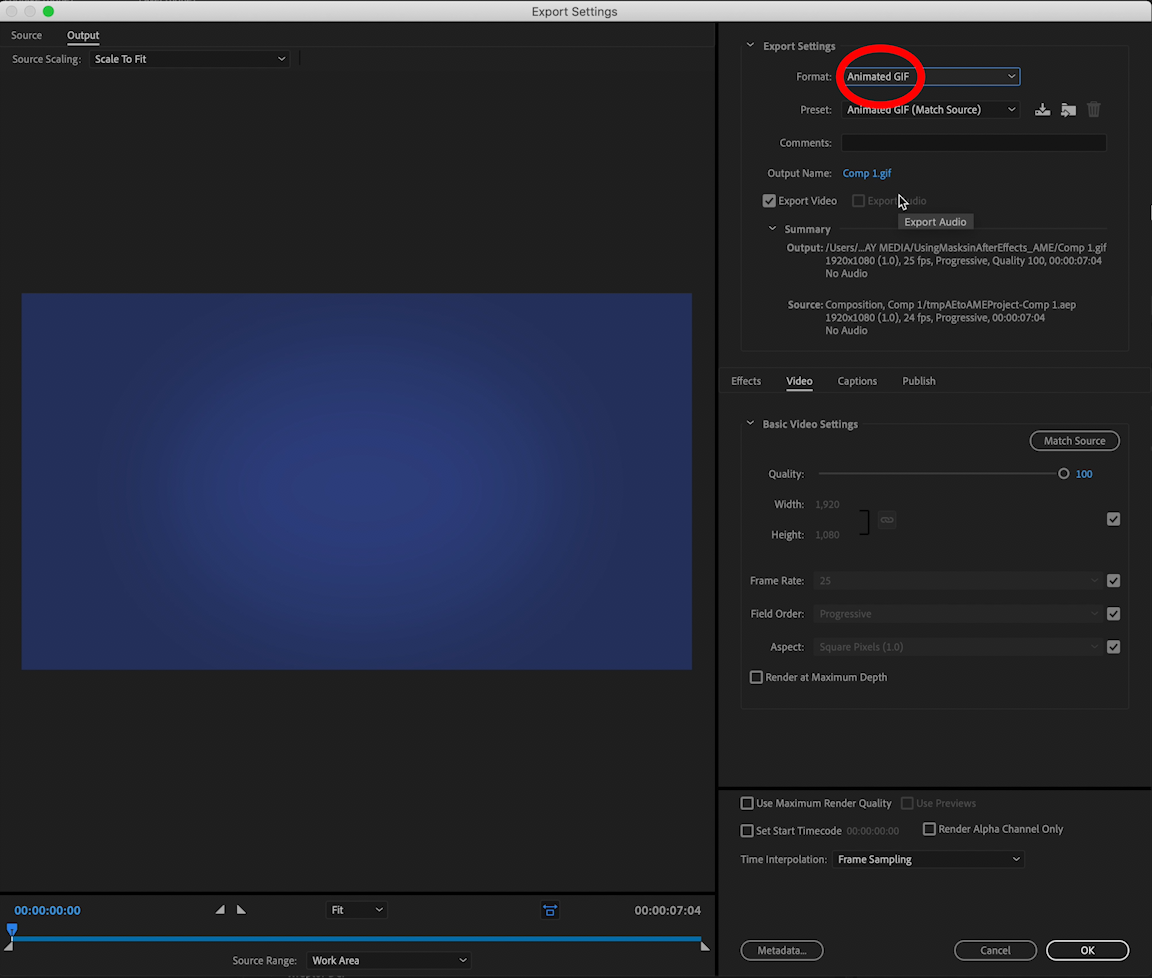Switch to the Effects tab

[x=746, y=381]
